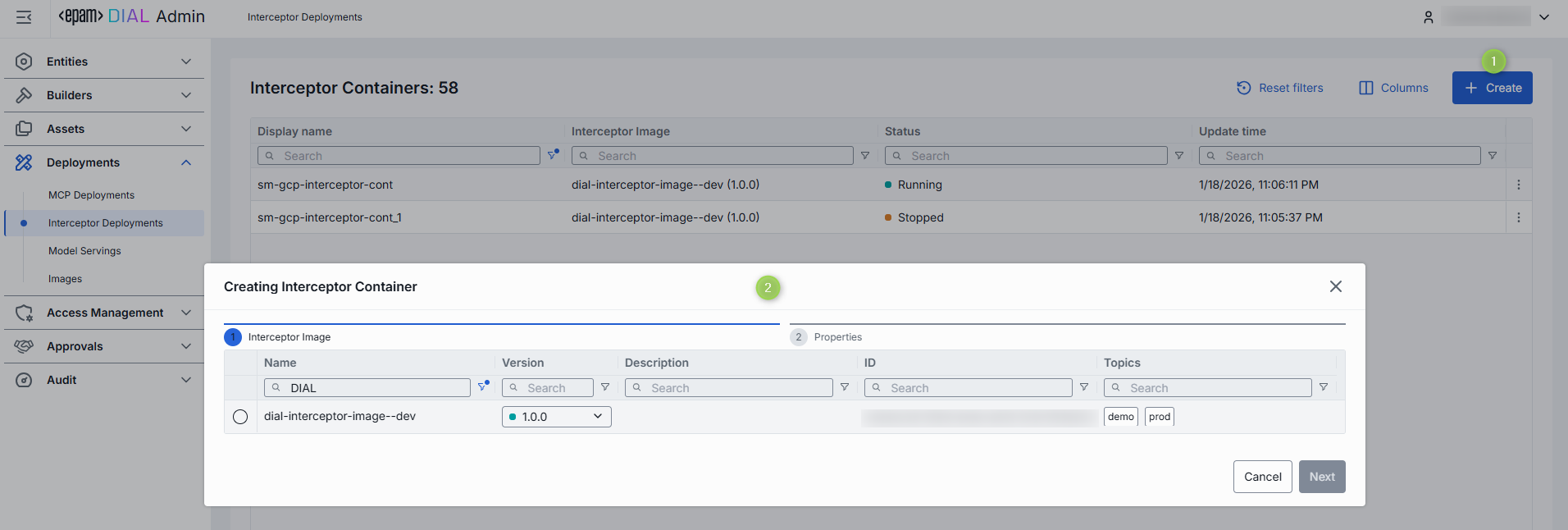The image size is (1568, 530).
Task: Close the Creating Interceptor Container dialog
Action: (x=1335, y=286)
